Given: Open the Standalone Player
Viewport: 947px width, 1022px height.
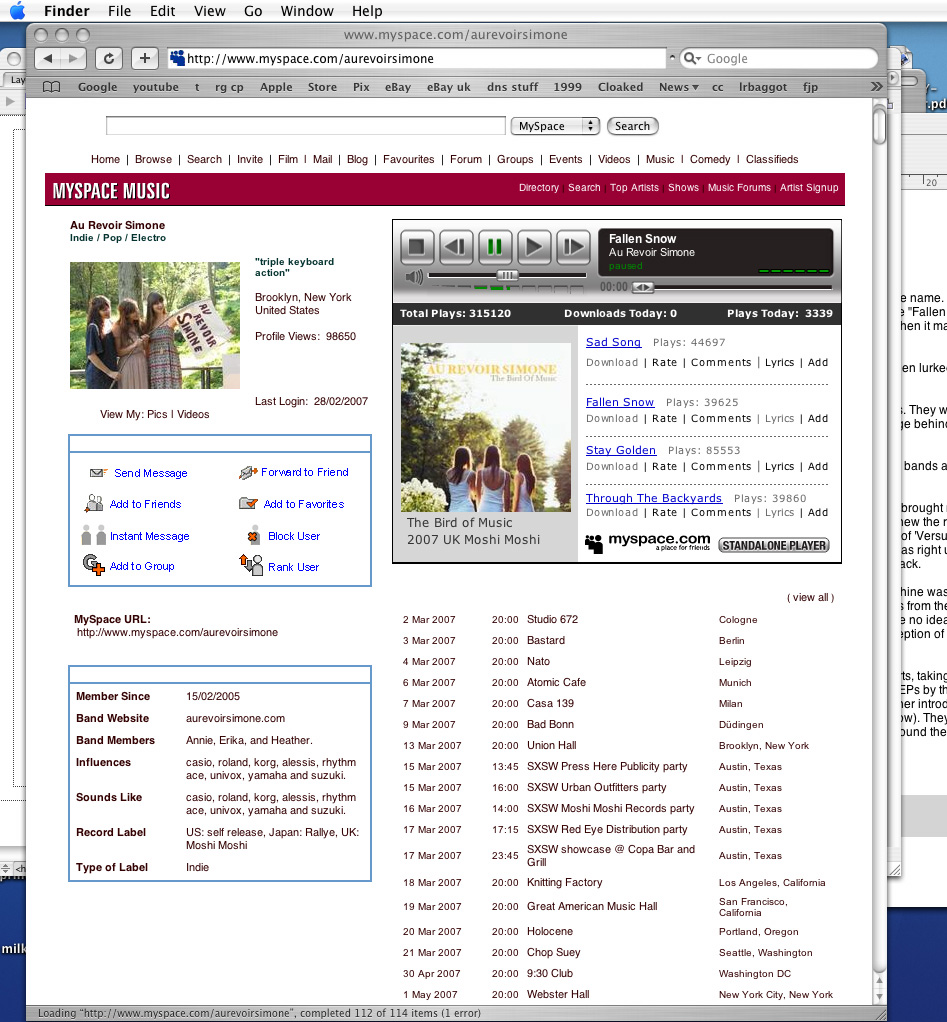Looking at the screenshot, I should (774, 546).
